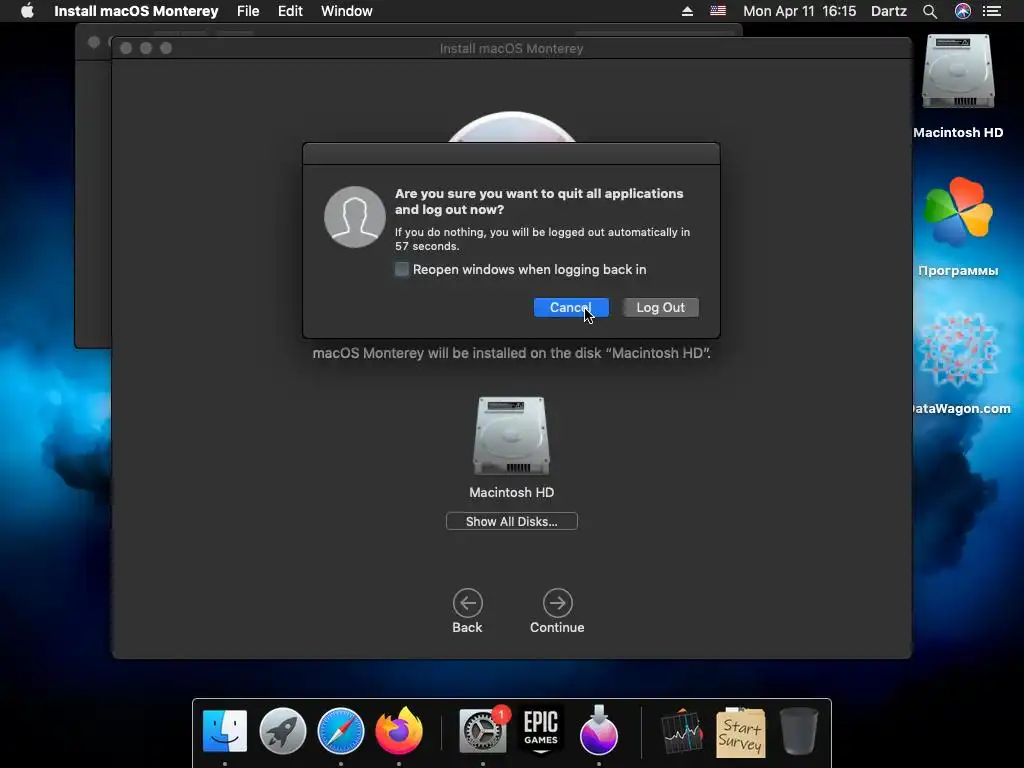This screenshot has height=768, width=1024.
Task: Open System Preferences in the Dock
Action: tap(483, 731)
